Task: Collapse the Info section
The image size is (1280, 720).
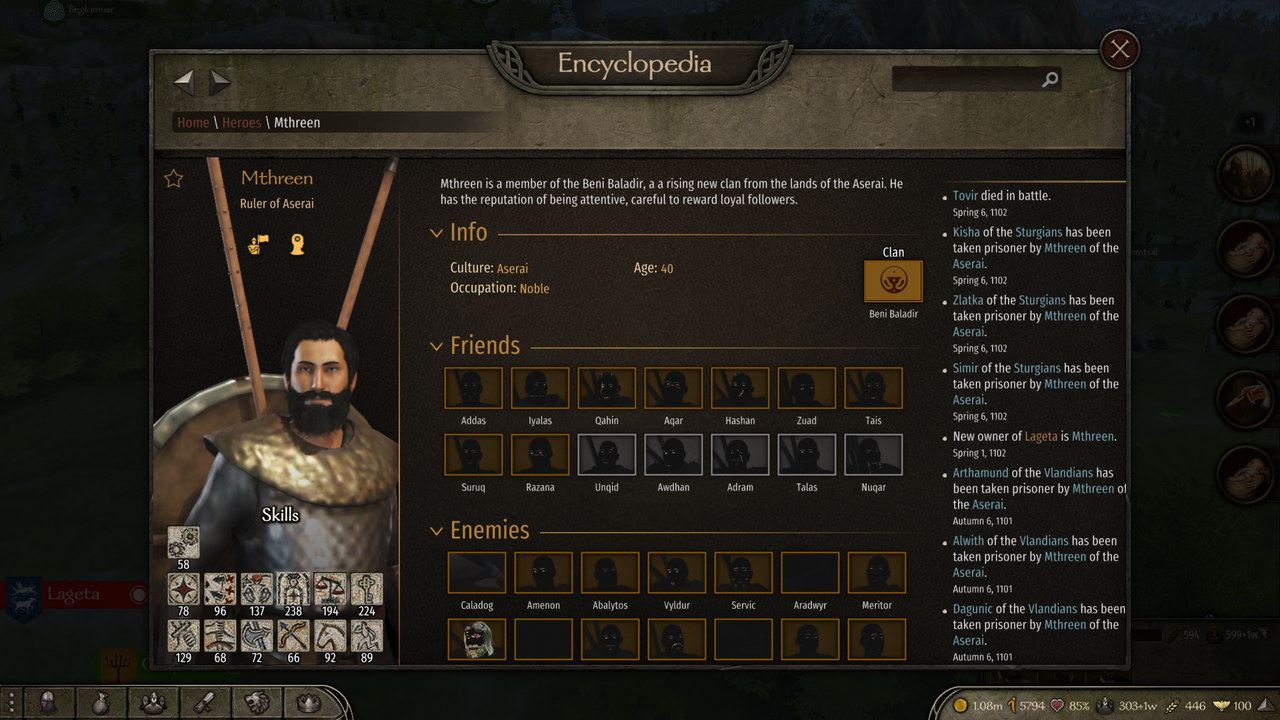Action: point(436,233)
